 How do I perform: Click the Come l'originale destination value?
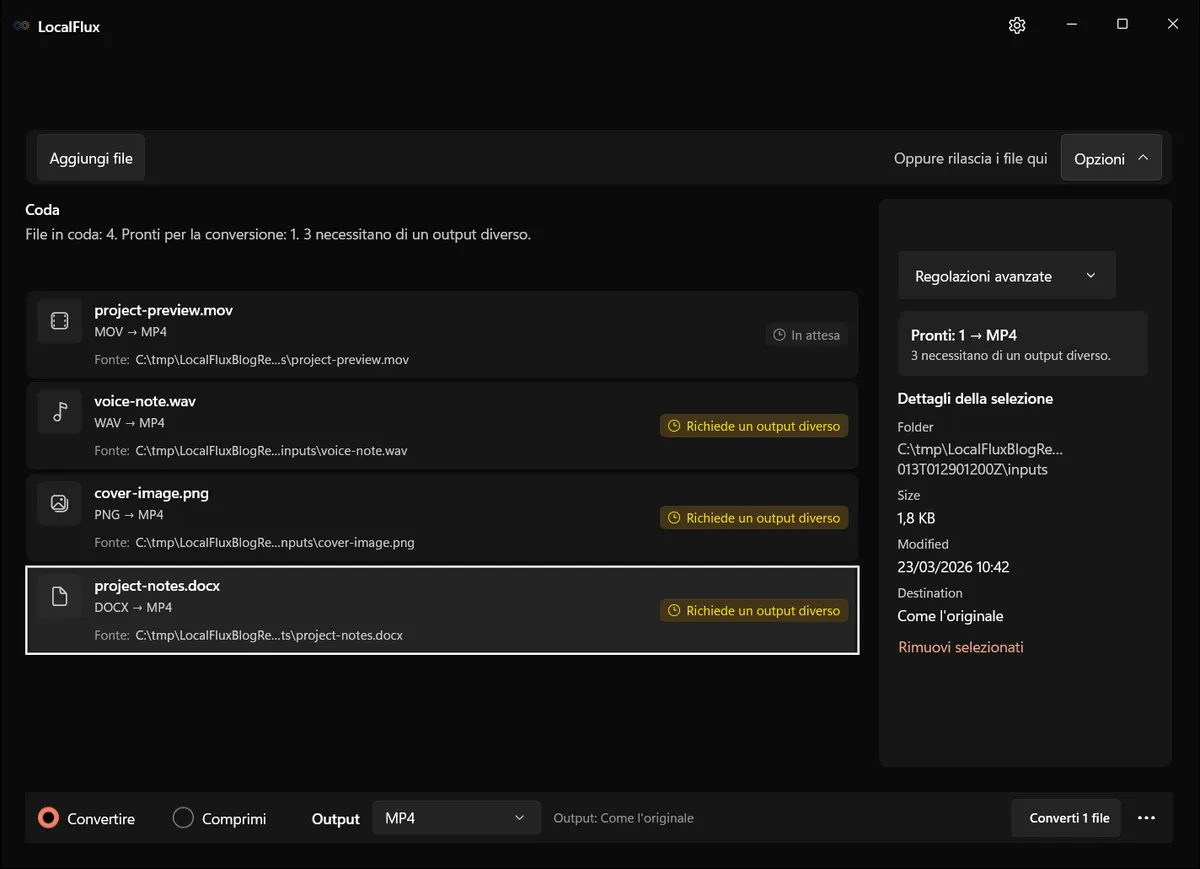[x=950, y=616]
